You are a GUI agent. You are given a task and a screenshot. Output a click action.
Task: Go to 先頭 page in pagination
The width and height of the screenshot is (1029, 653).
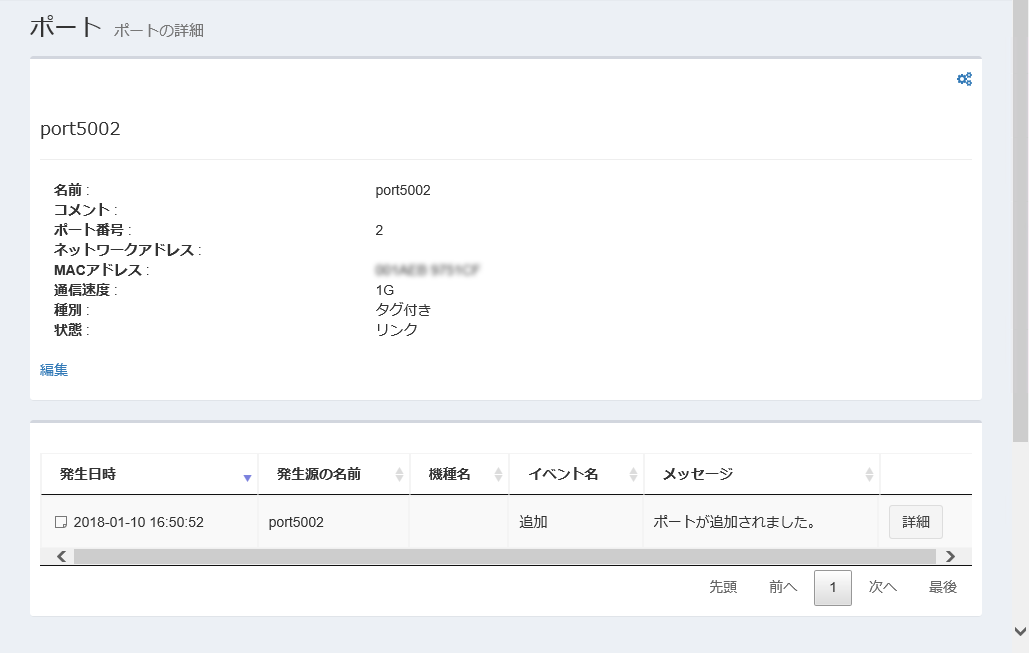(x=723, y=588)
